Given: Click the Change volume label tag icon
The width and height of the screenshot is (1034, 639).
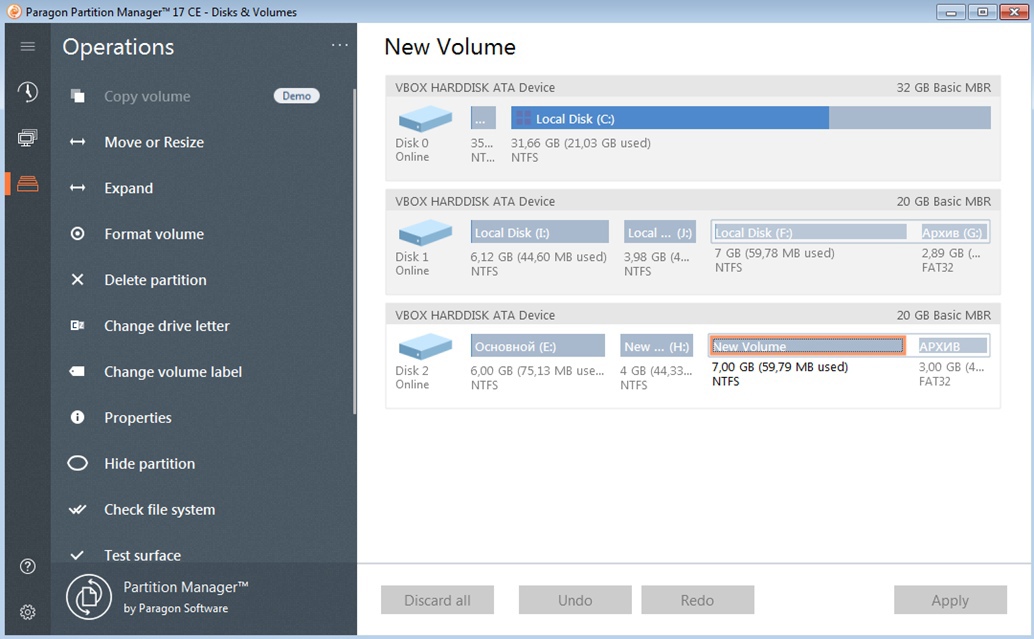Looking at the screenshot, I should (78, 371).
